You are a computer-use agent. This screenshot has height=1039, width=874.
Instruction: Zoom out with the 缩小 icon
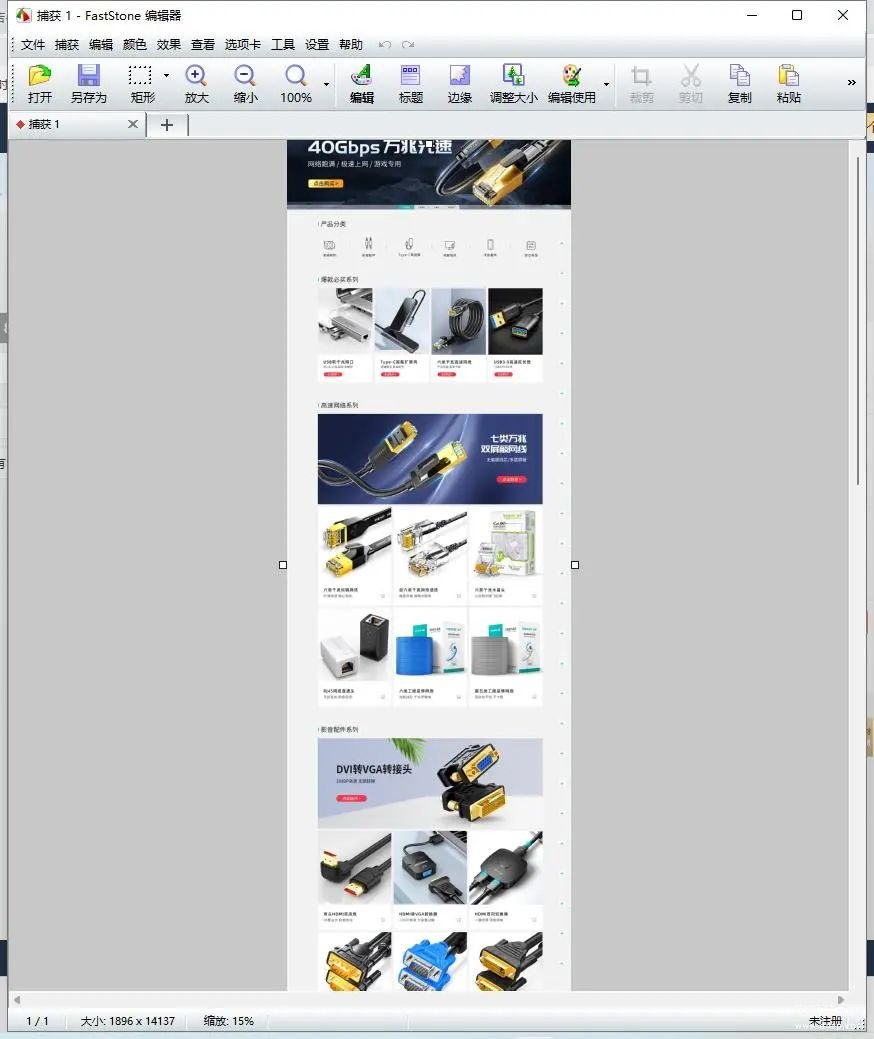pyautogui.click(x=245, y=83)
